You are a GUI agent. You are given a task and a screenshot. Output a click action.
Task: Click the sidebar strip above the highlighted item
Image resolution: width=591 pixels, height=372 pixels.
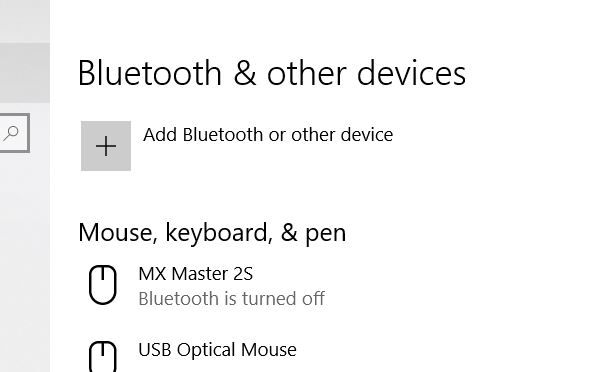[x=25, y=21]
